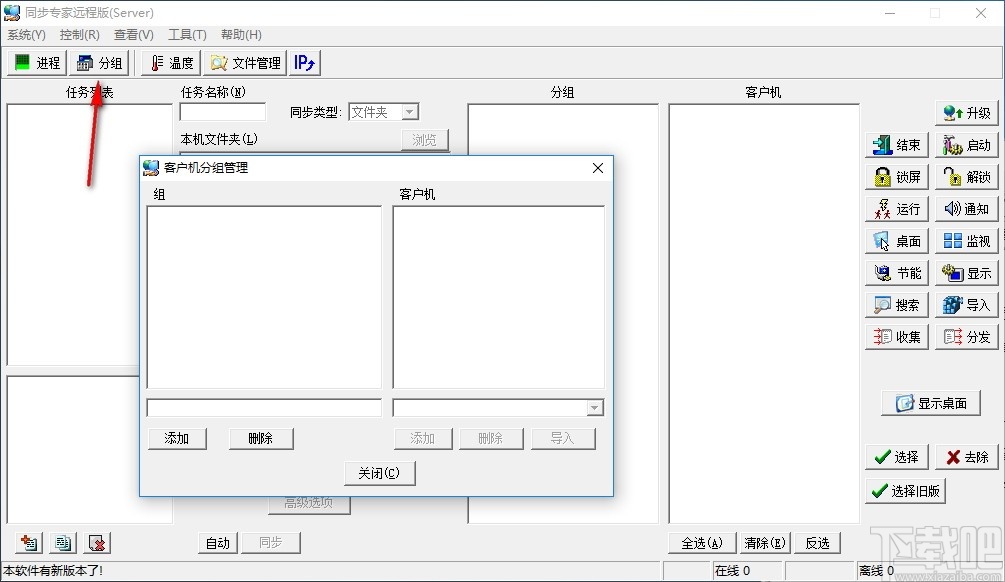This screenshot has height=582, width=1005.
Task: Delete a task using the red X icon
Action: [96, 542]
